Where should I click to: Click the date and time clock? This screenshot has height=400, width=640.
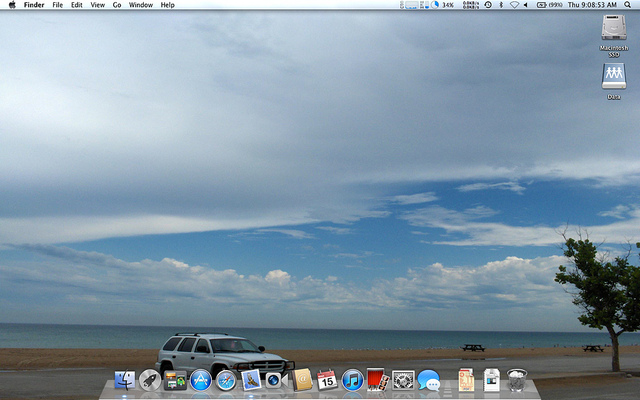pyautogui.click(x=591, y=5)
